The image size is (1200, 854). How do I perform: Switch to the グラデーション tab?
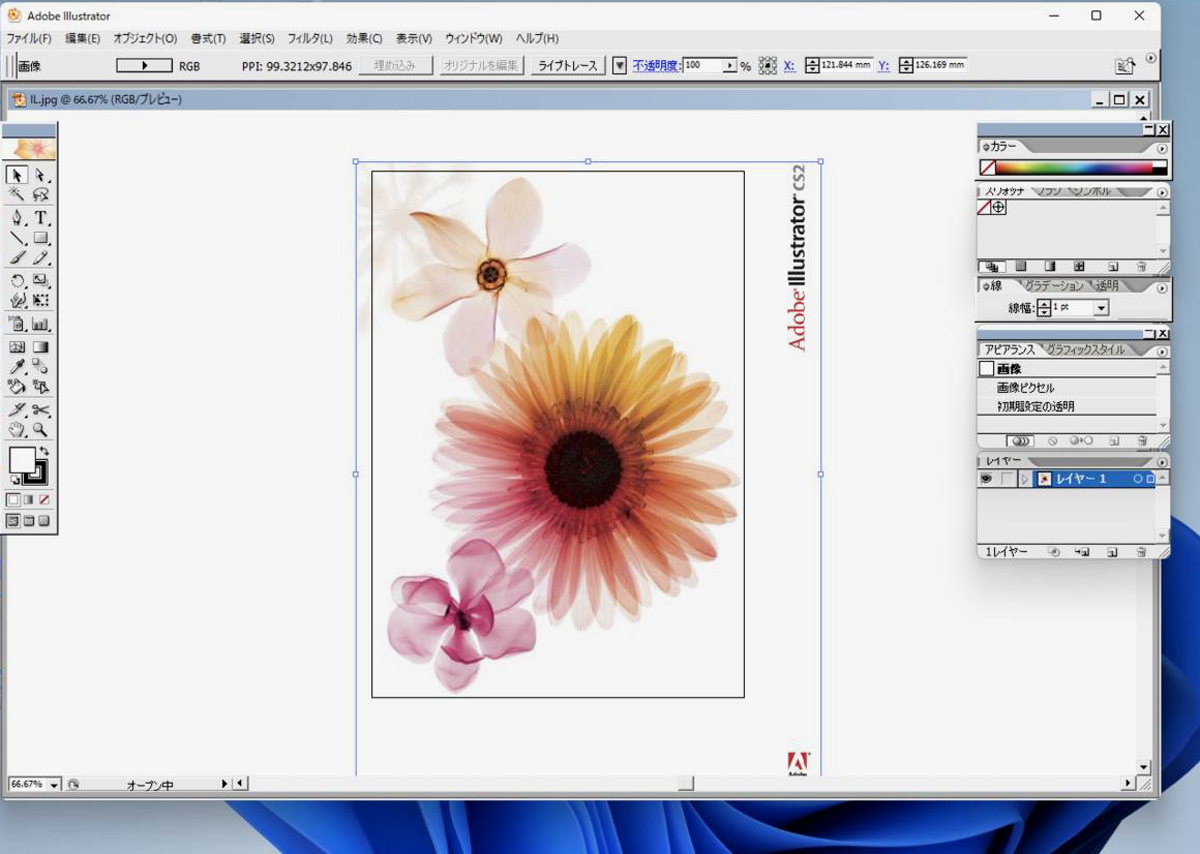point(1053,286)
